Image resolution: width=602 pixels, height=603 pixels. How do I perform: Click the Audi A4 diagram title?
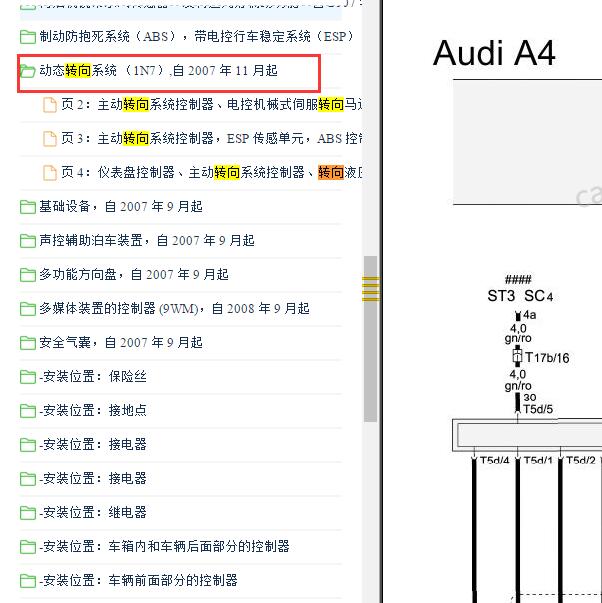tap(494, 53)
